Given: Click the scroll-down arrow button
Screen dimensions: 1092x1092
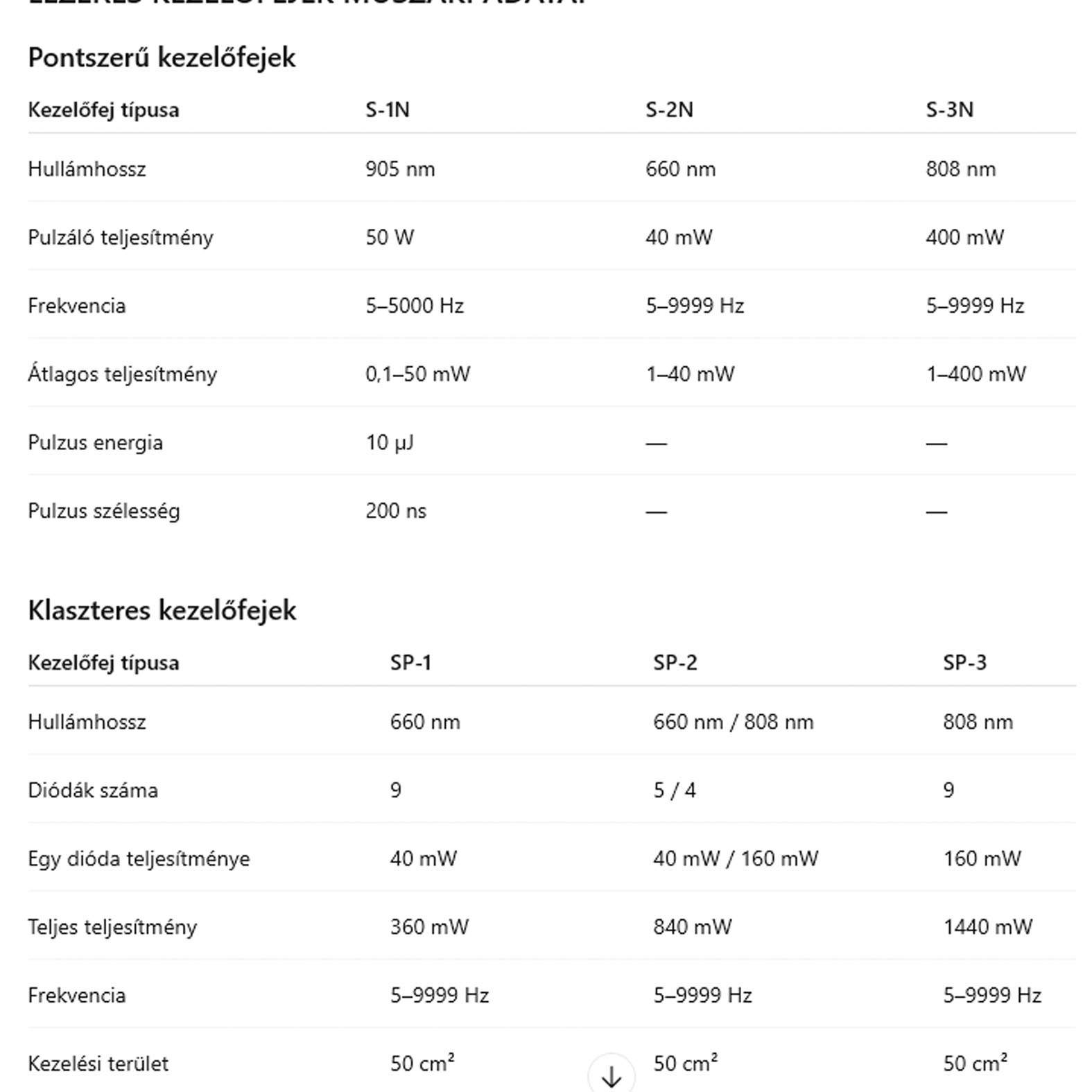Looking at the screenshot, I should click(x=611, y=1075).
